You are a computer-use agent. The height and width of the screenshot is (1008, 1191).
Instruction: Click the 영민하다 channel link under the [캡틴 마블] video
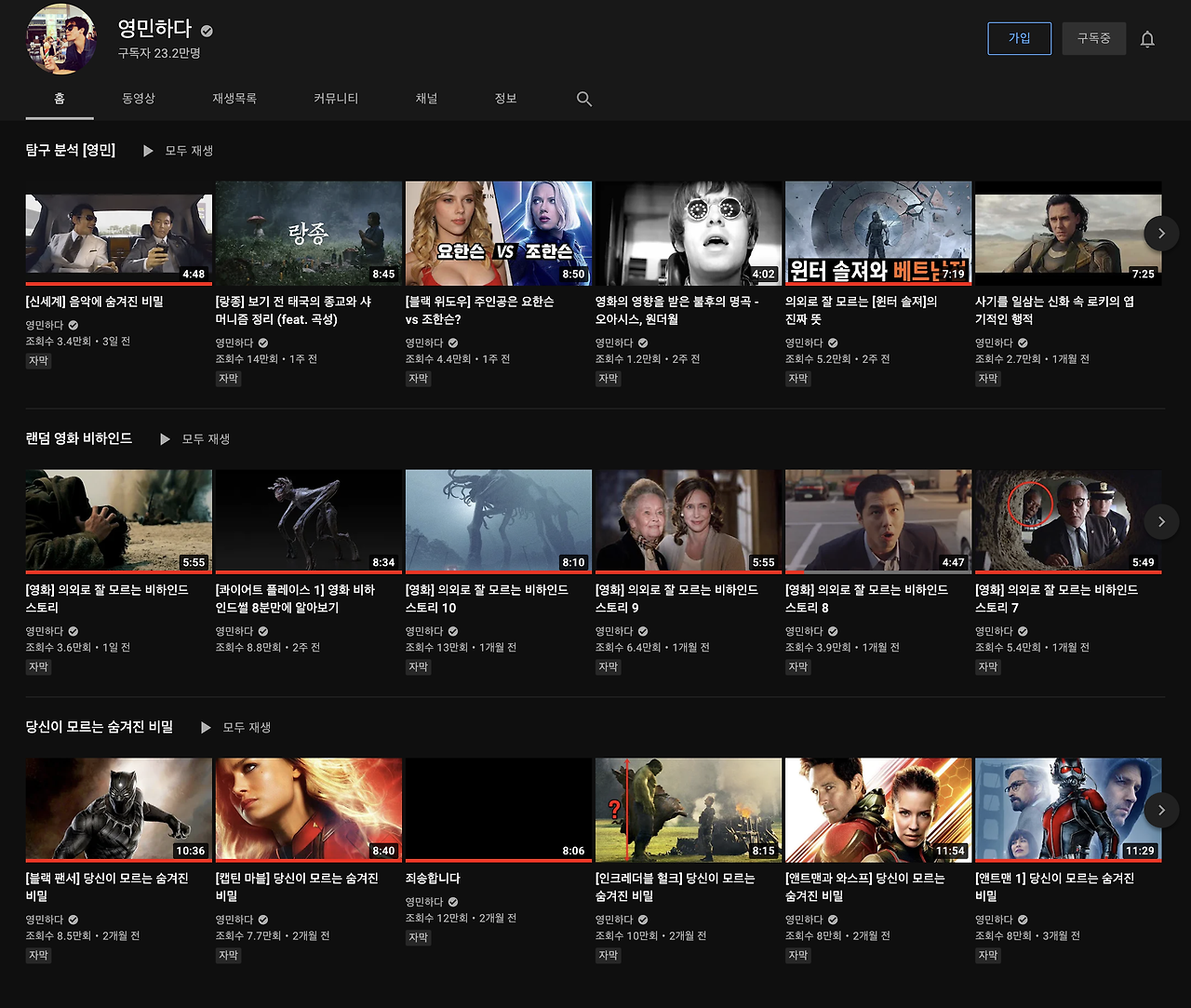234,920
